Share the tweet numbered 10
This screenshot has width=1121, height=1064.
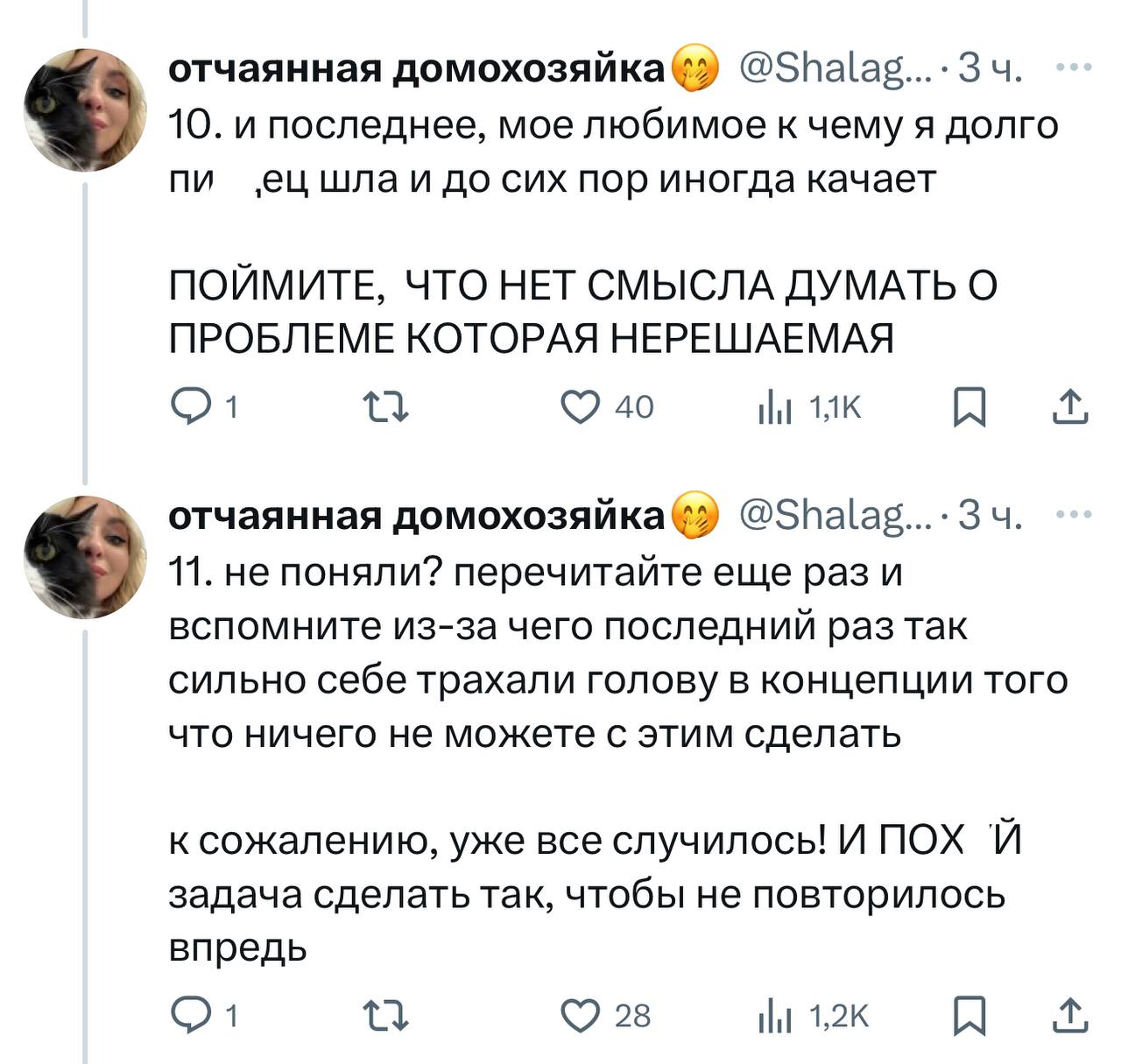(x=1070, y=407)
